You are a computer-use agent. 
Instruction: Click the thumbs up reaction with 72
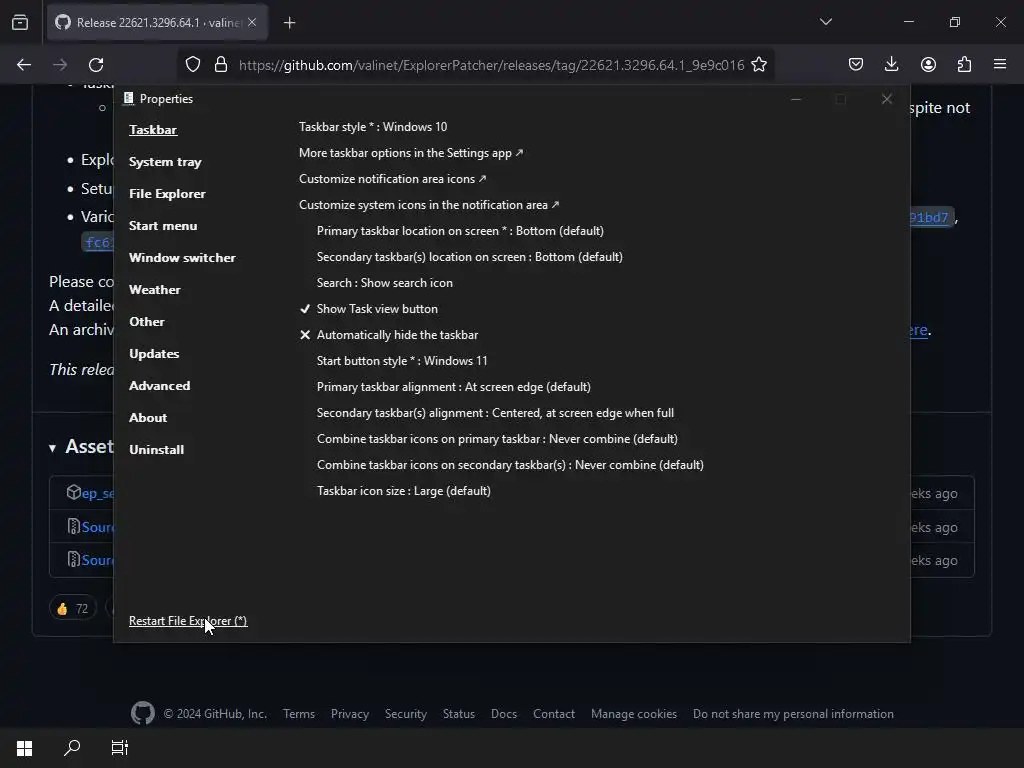72,609
